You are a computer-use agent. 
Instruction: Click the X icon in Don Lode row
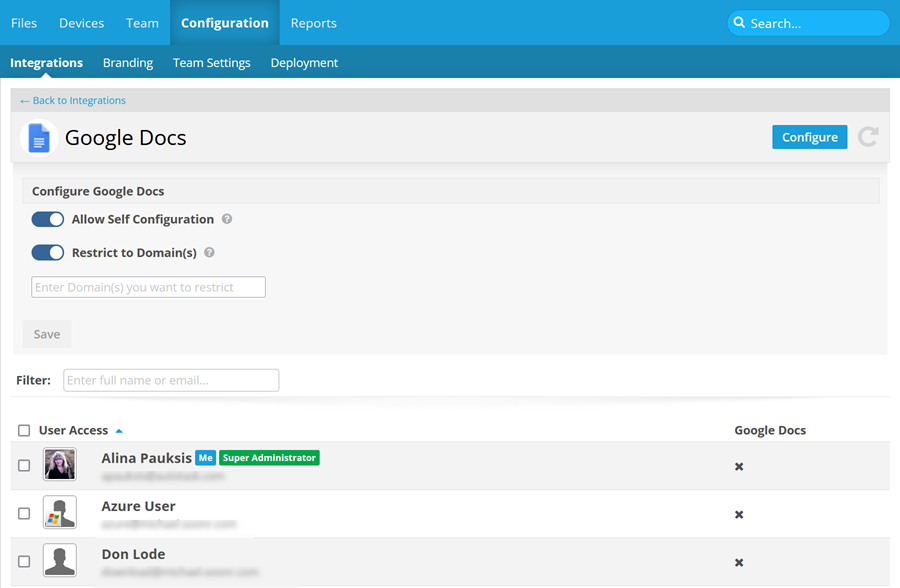(x=739, y=563)
